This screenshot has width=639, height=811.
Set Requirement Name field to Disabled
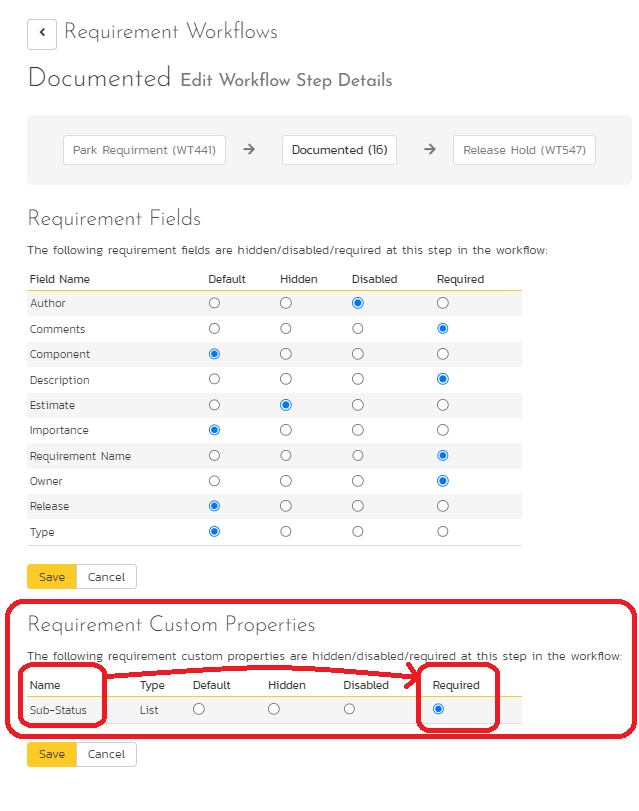(358, 456)
